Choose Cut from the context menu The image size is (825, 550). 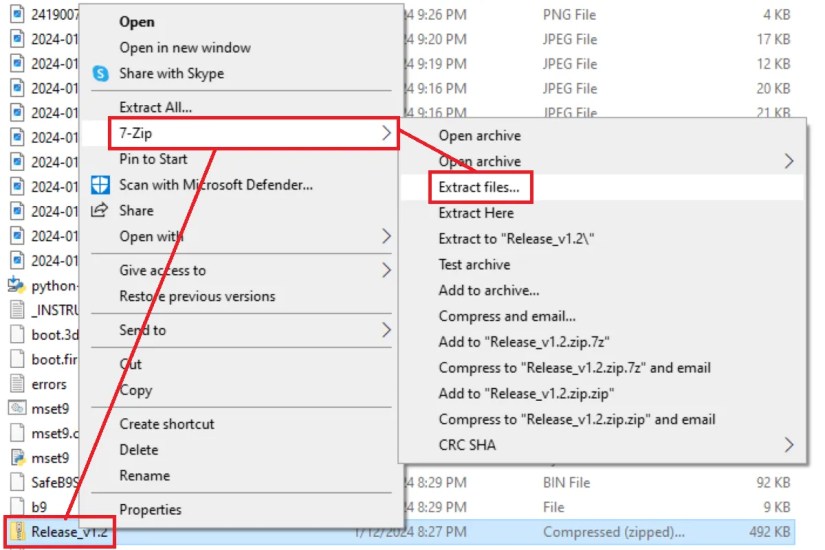130,364
